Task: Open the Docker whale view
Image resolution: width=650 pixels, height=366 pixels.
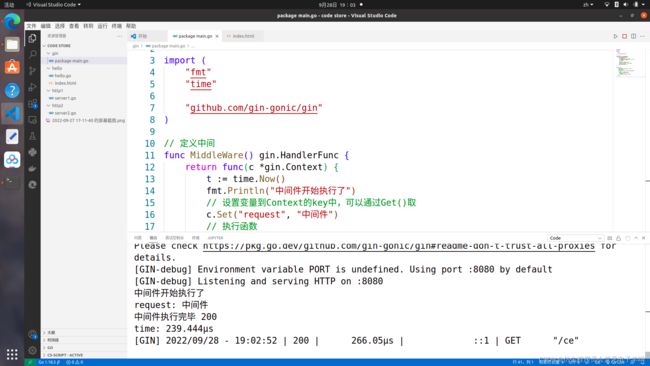Action: [32, 168]
